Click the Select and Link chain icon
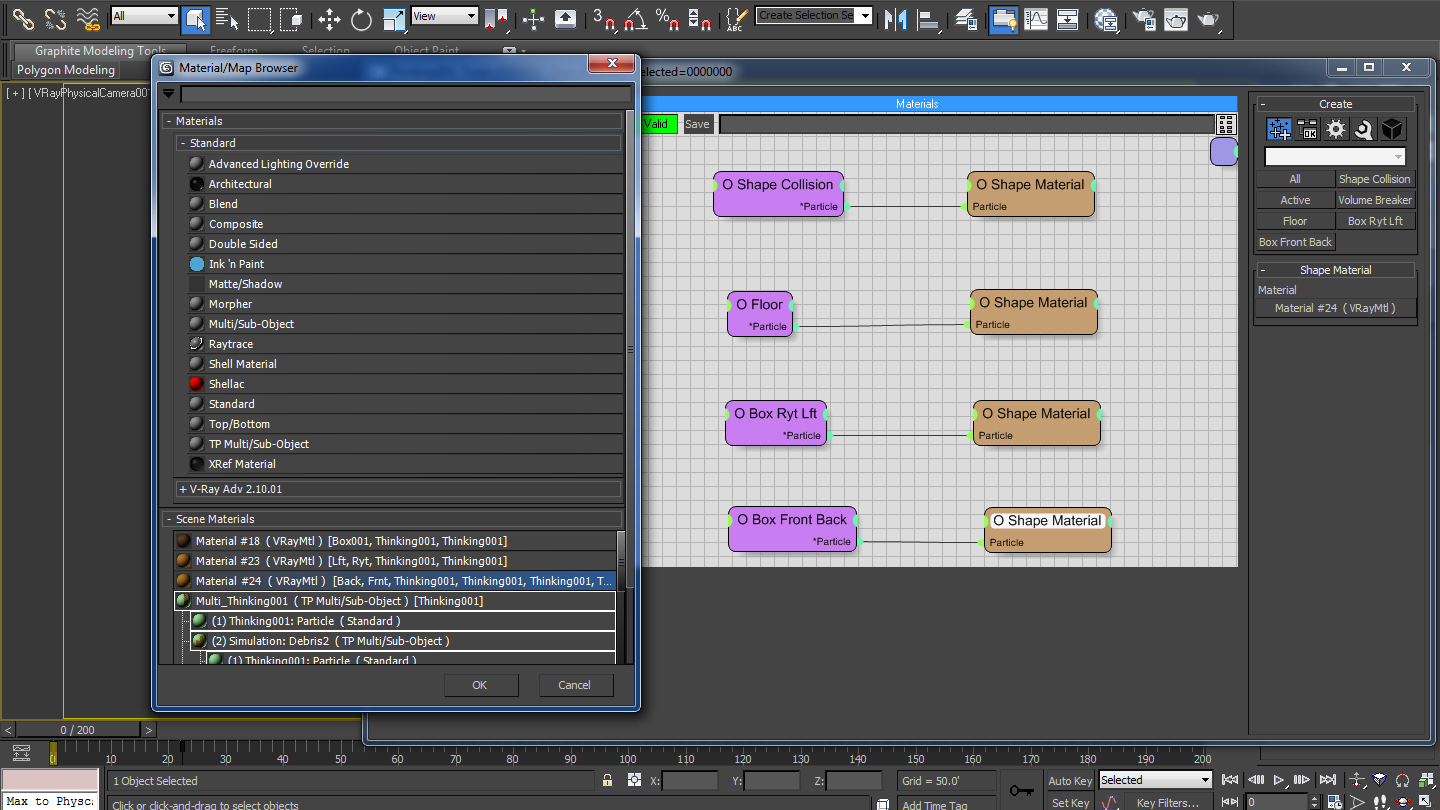Viewport: 1440px width, 810px height. 23,18
